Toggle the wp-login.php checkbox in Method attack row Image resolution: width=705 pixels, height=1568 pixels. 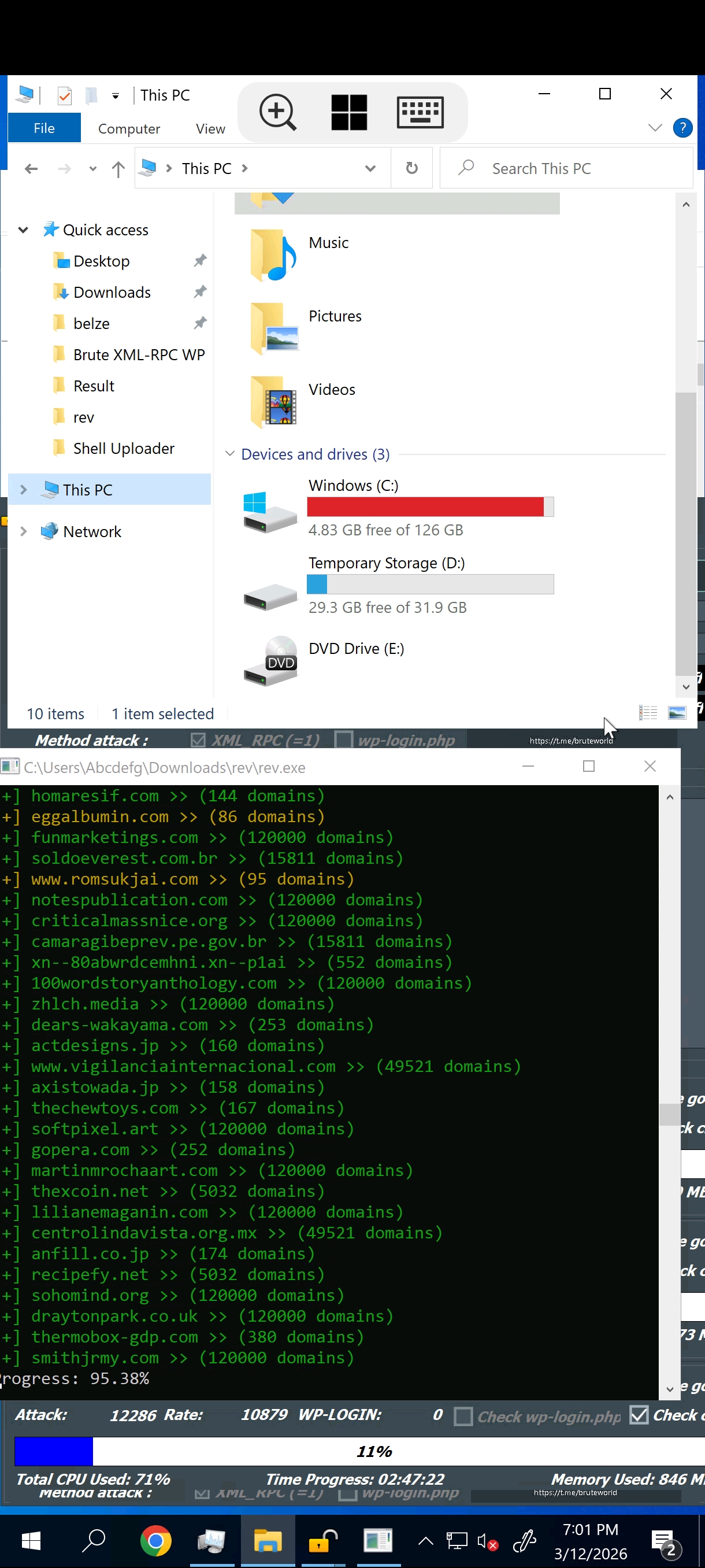[344, 740]
